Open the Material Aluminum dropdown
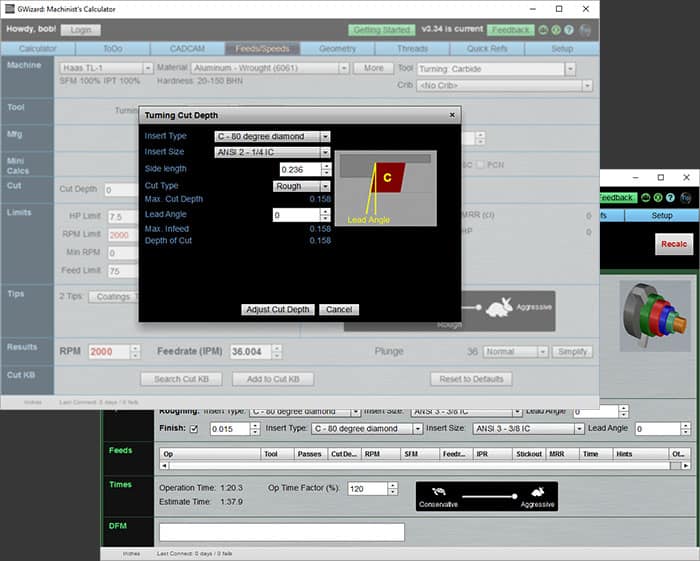 point(343,68)
